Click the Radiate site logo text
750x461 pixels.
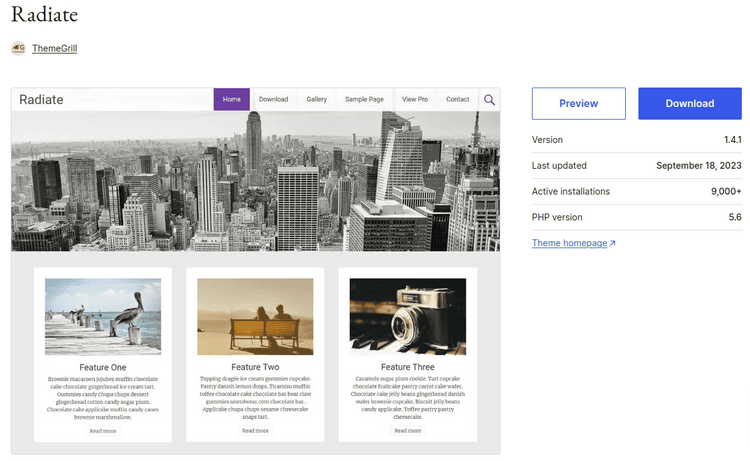(41, 100)
